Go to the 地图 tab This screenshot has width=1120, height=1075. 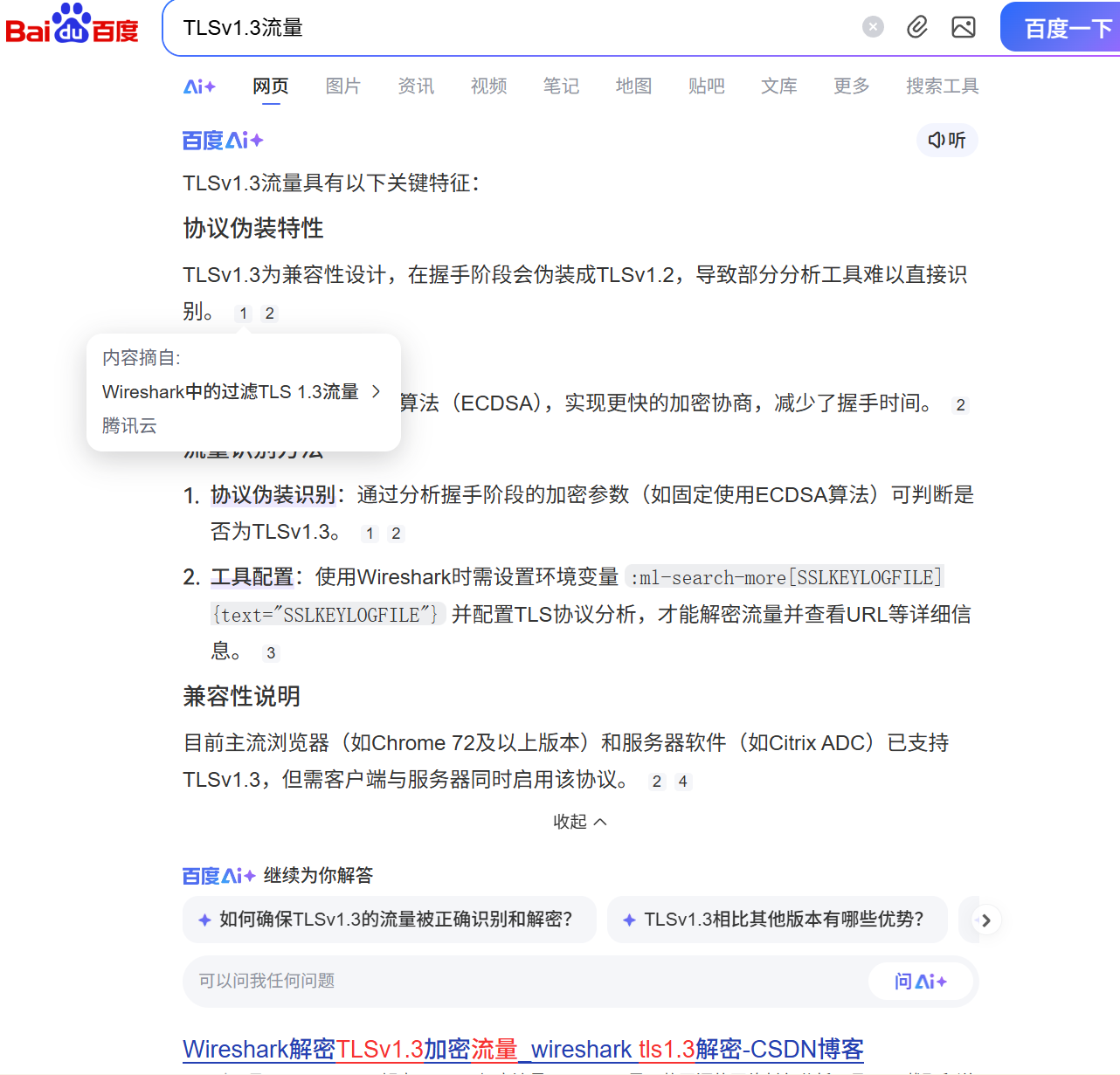coord(634,86)
